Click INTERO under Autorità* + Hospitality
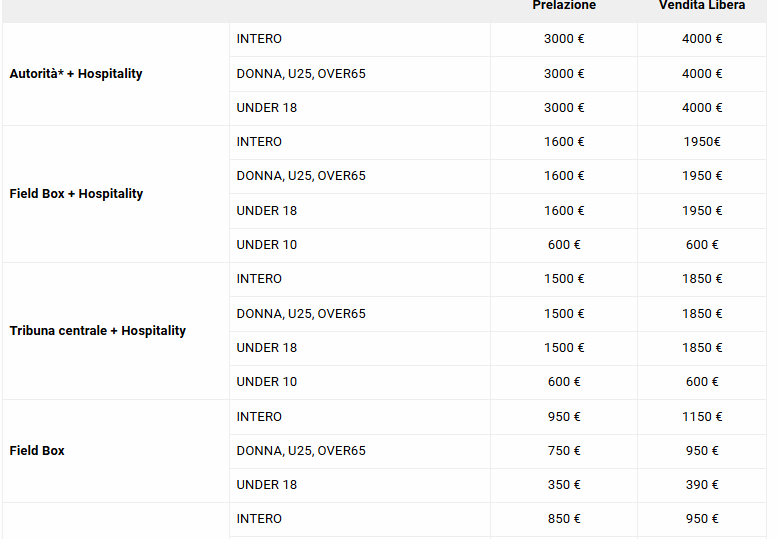Screen dimensions: 778x539 (259, 39)
